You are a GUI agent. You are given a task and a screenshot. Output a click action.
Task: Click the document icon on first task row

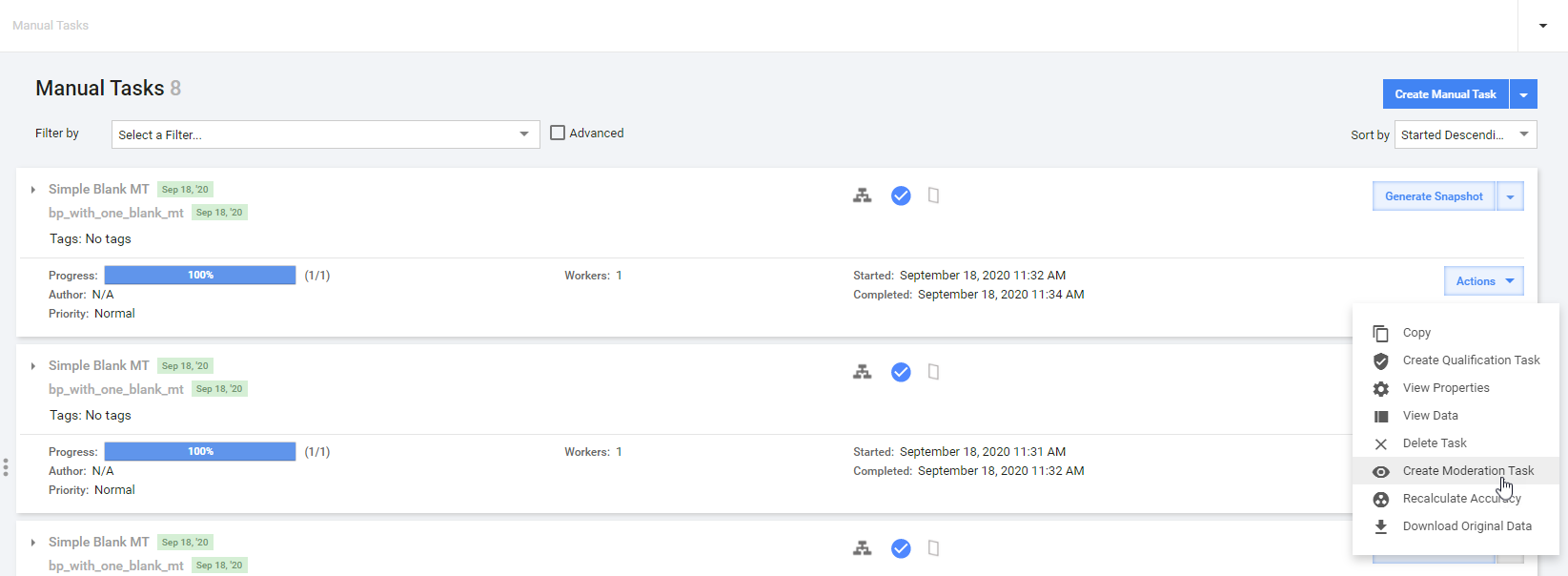[x=934, y=195]
